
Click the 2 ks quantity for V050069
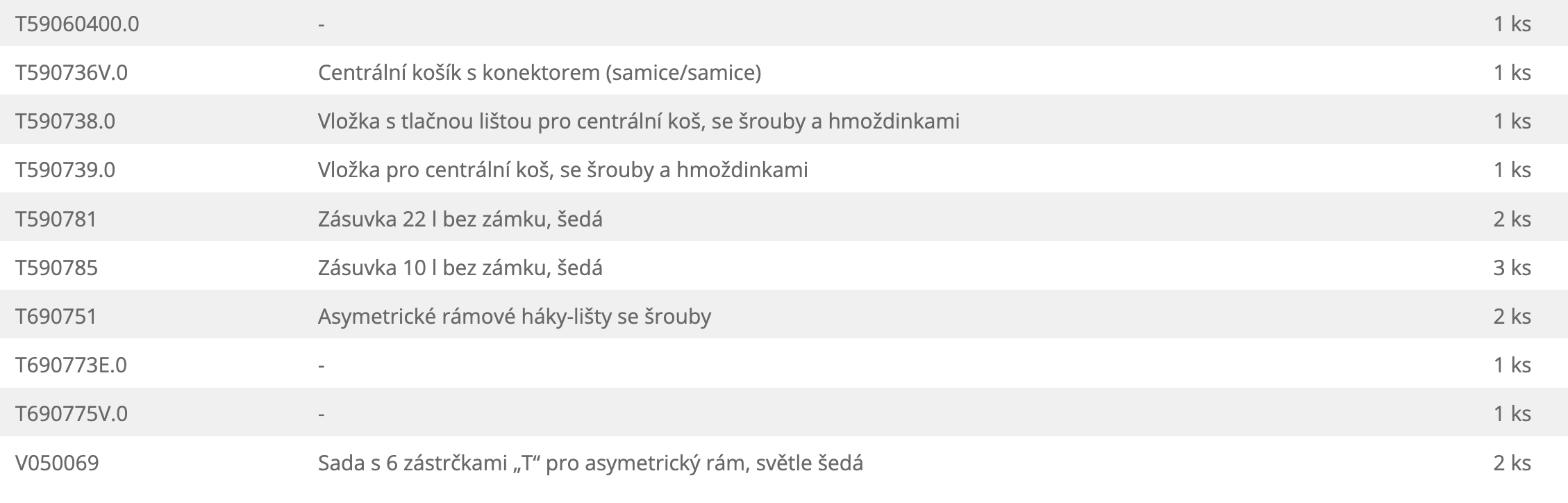pyautogui.click(x=1512, y=463)
